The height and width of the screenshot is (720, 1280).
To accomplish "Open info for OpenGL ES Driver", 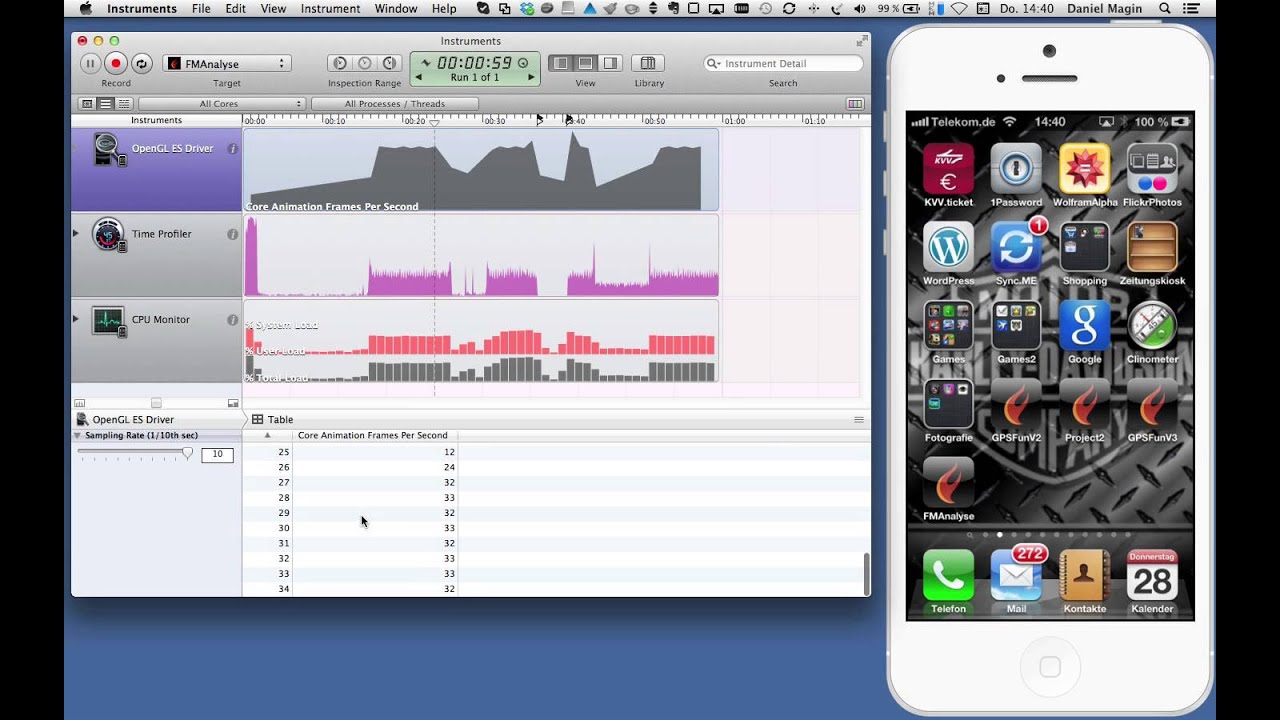I will (232, 149).
